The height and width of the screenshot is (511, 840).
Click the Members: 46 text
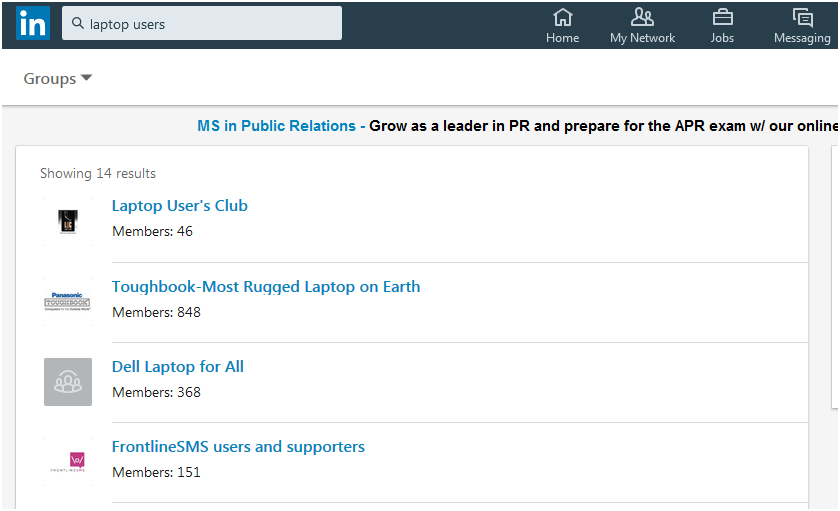click(152, 231)
